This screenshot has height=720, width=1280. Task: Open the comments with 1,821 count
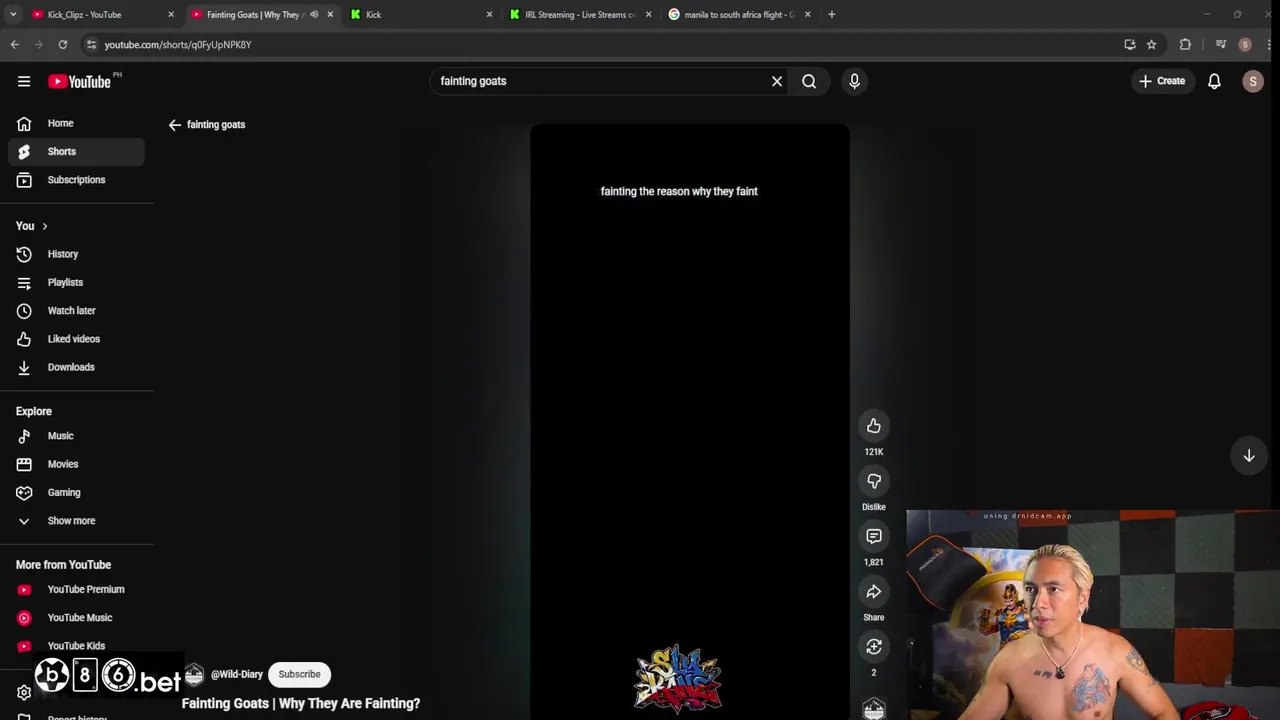(874, 537)
